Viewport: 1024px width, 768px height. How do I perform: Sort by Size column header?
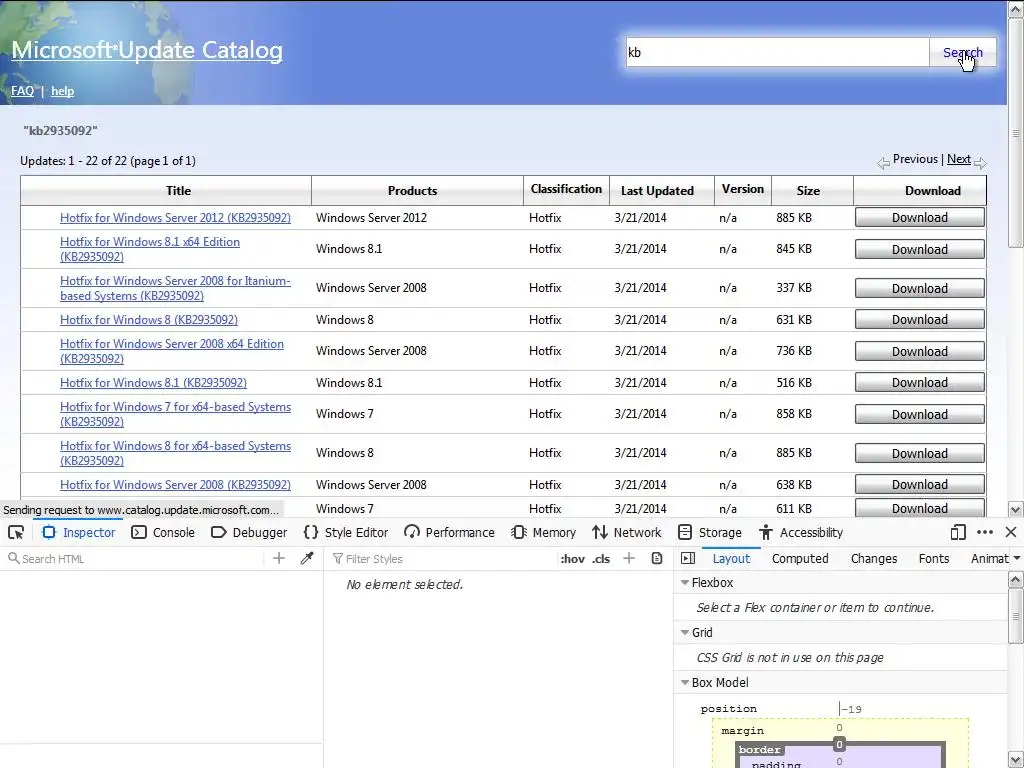pyautogui.click(x=808, y=191)
